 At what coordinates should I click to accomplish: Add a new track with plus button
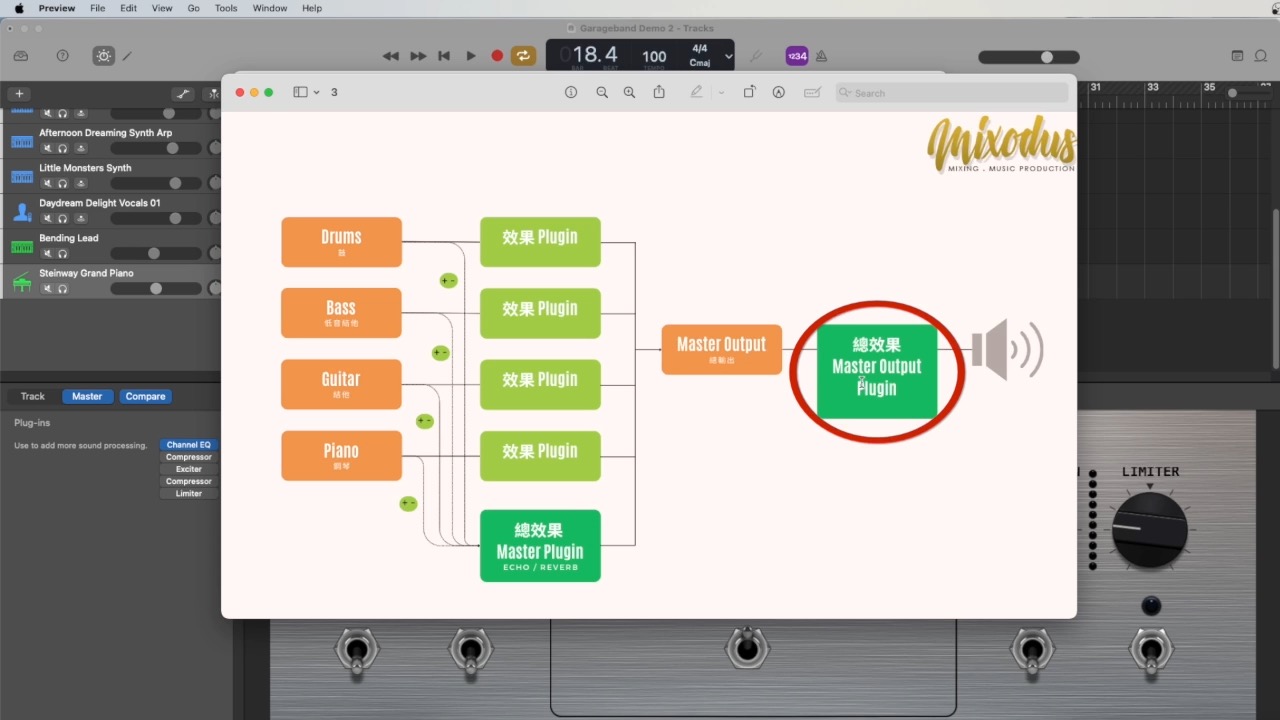19,94
